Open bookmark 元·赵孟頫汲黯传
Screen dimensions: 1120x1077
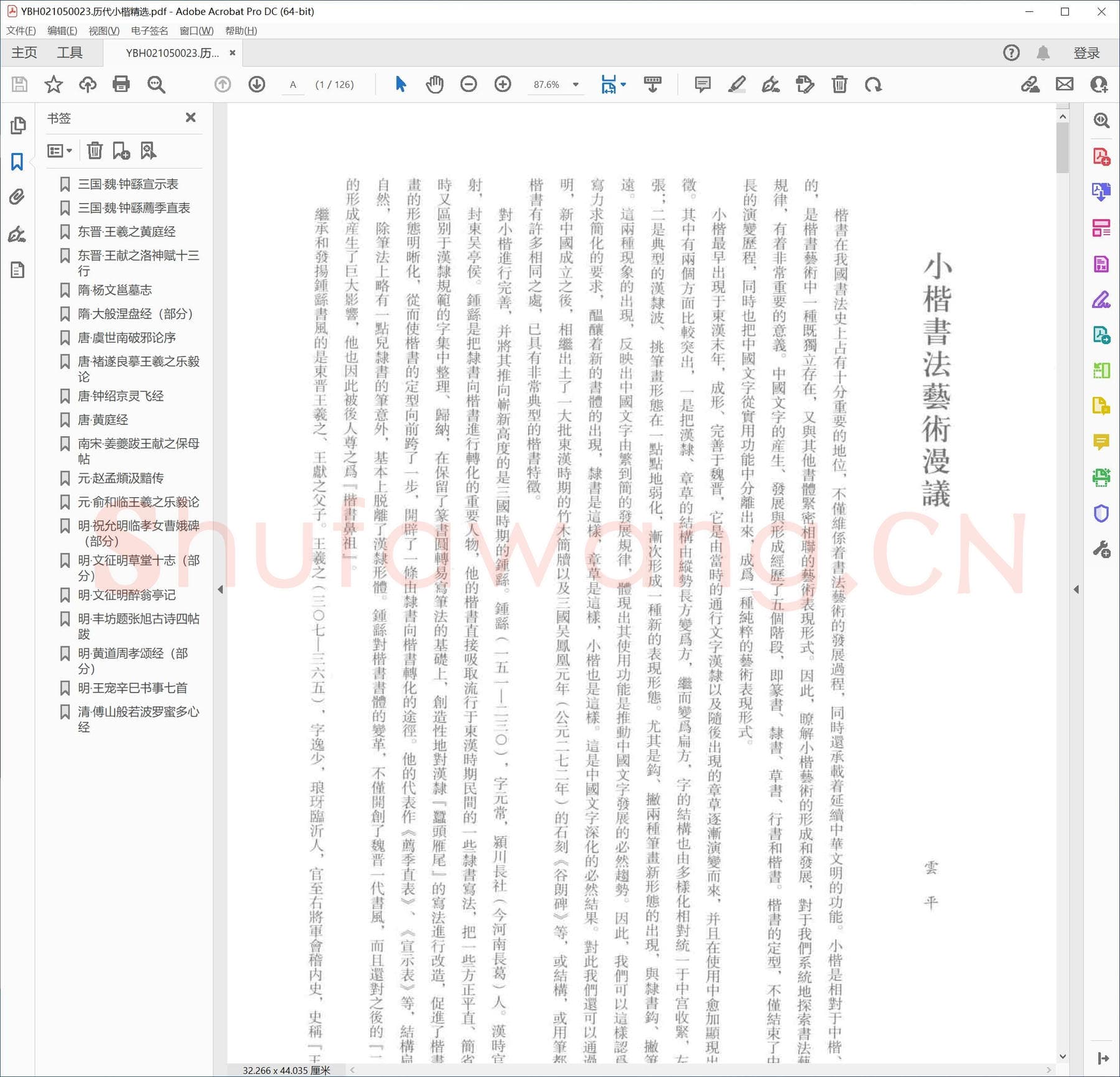coord(121,478)
